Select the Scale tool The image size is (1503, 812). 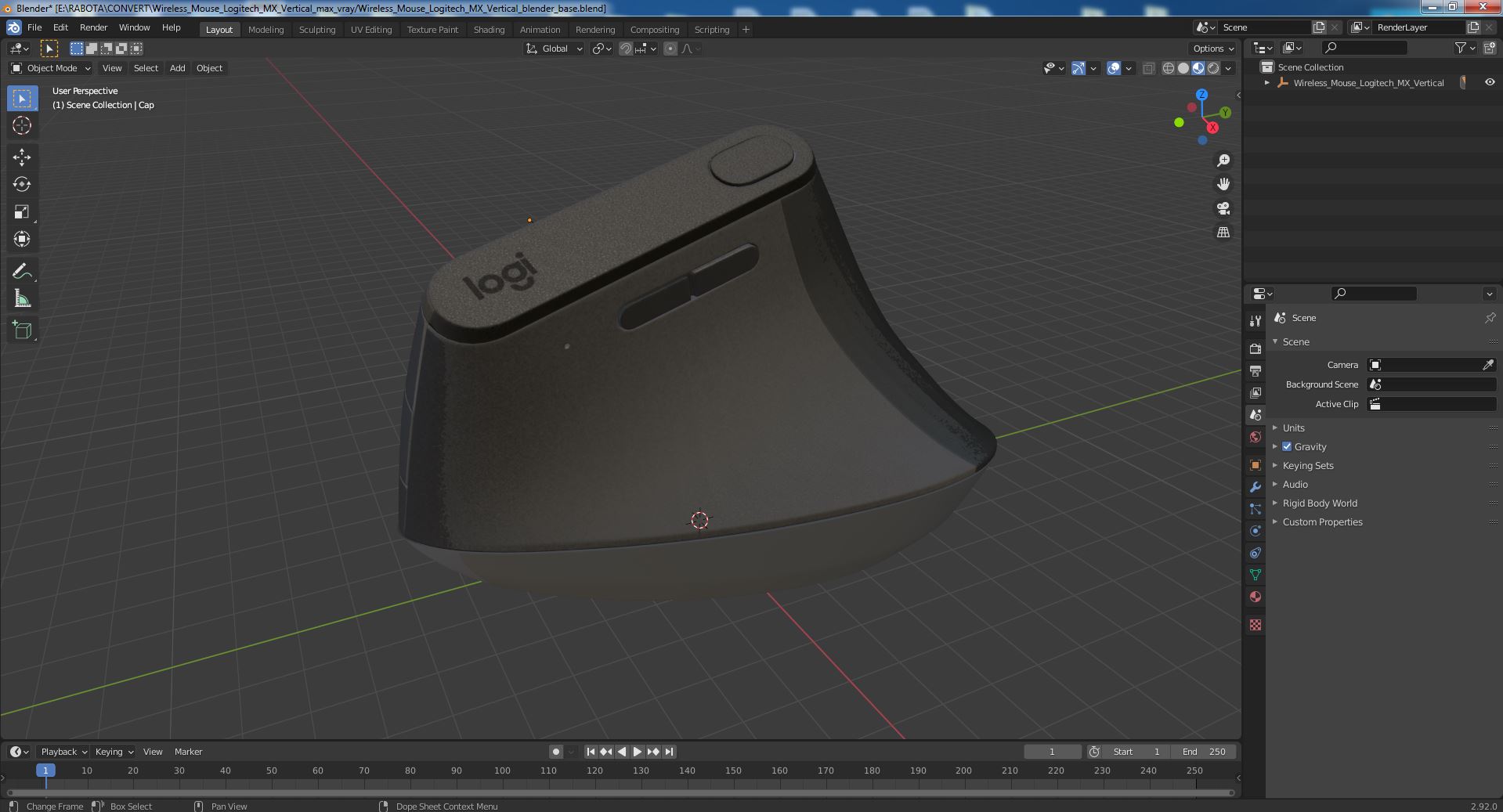[22, 212]
